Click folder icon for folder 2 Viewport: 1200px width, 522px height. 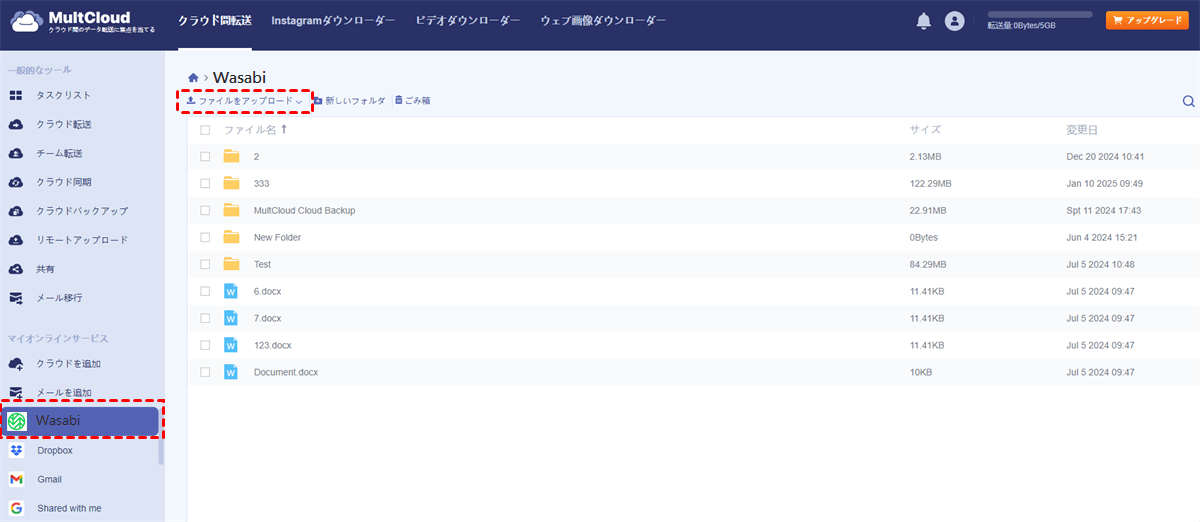232,156
